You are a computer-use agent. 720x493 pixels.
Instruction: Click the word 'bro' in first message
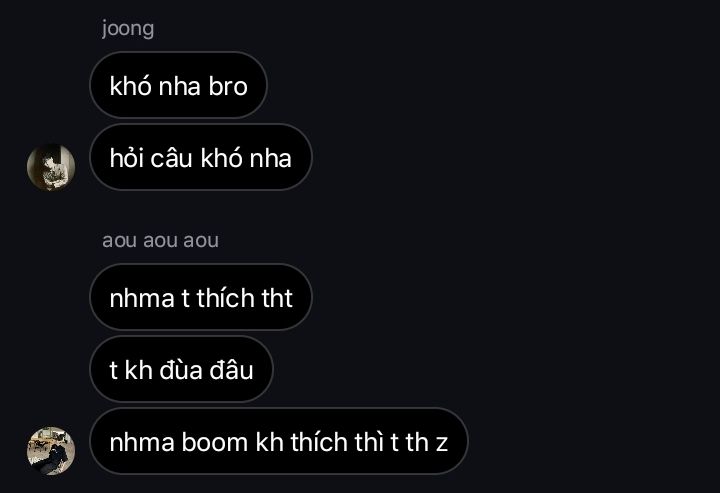pos(228,86)
